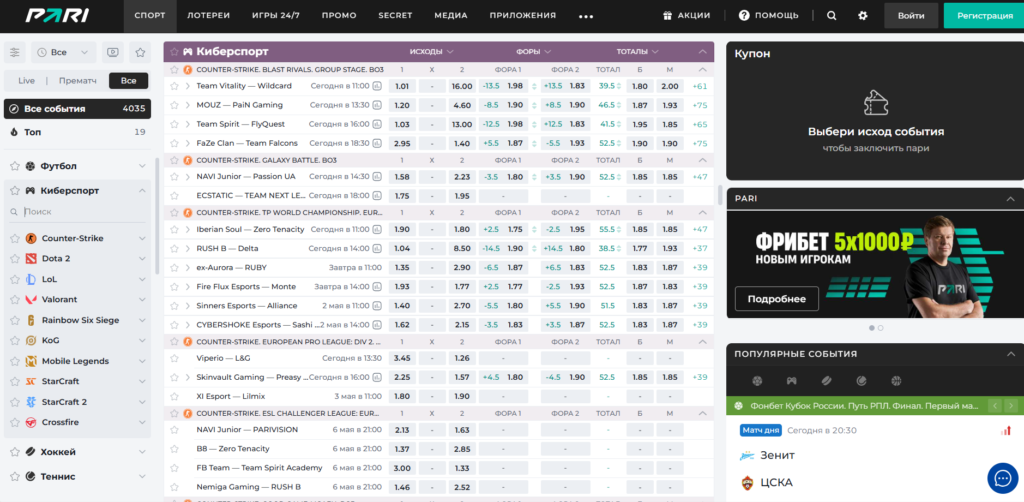
Task: Expand the Футбол sport section
Action: pos(142,166)
